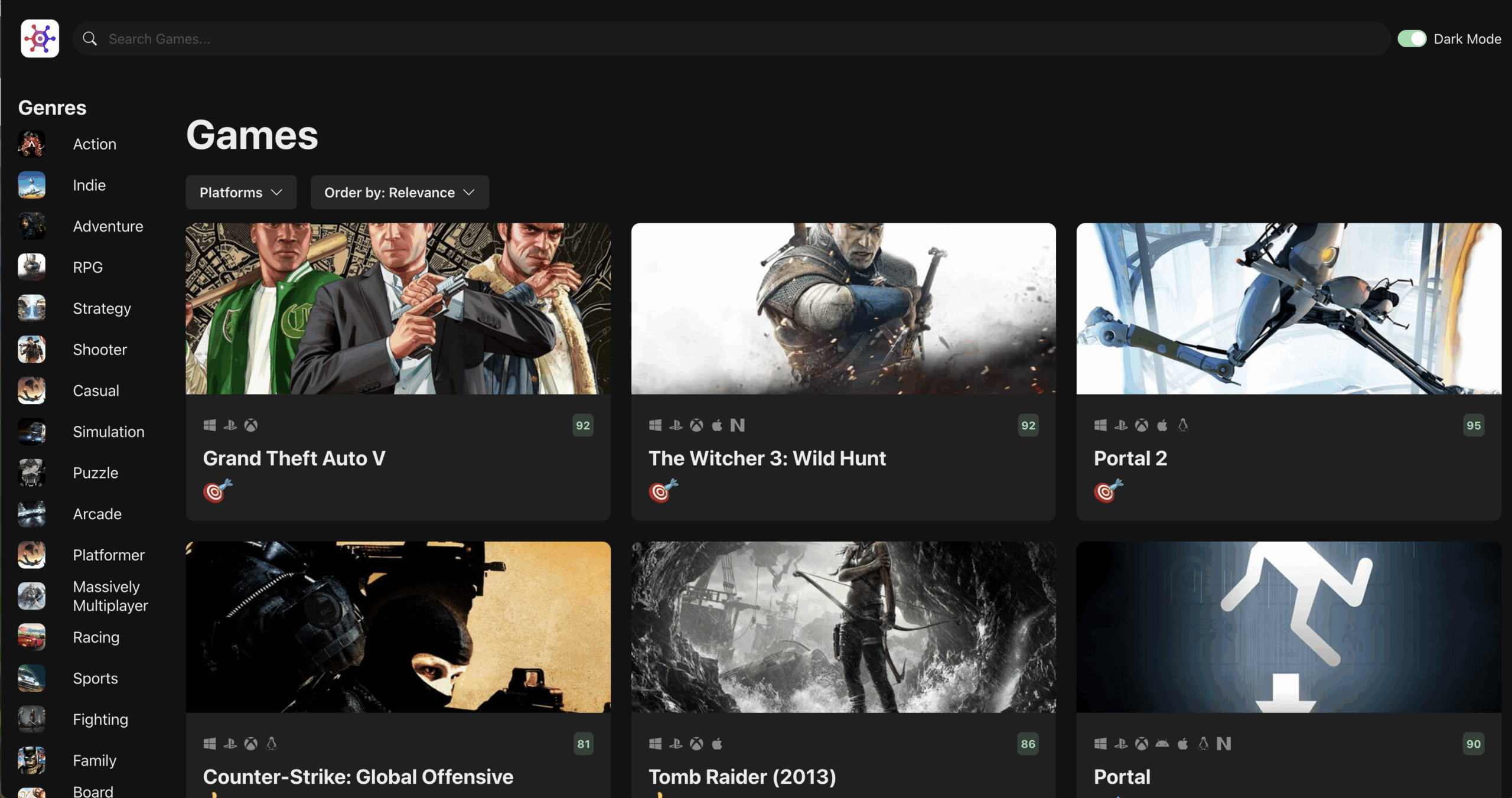Click the Family genre icon

point(31,761)
